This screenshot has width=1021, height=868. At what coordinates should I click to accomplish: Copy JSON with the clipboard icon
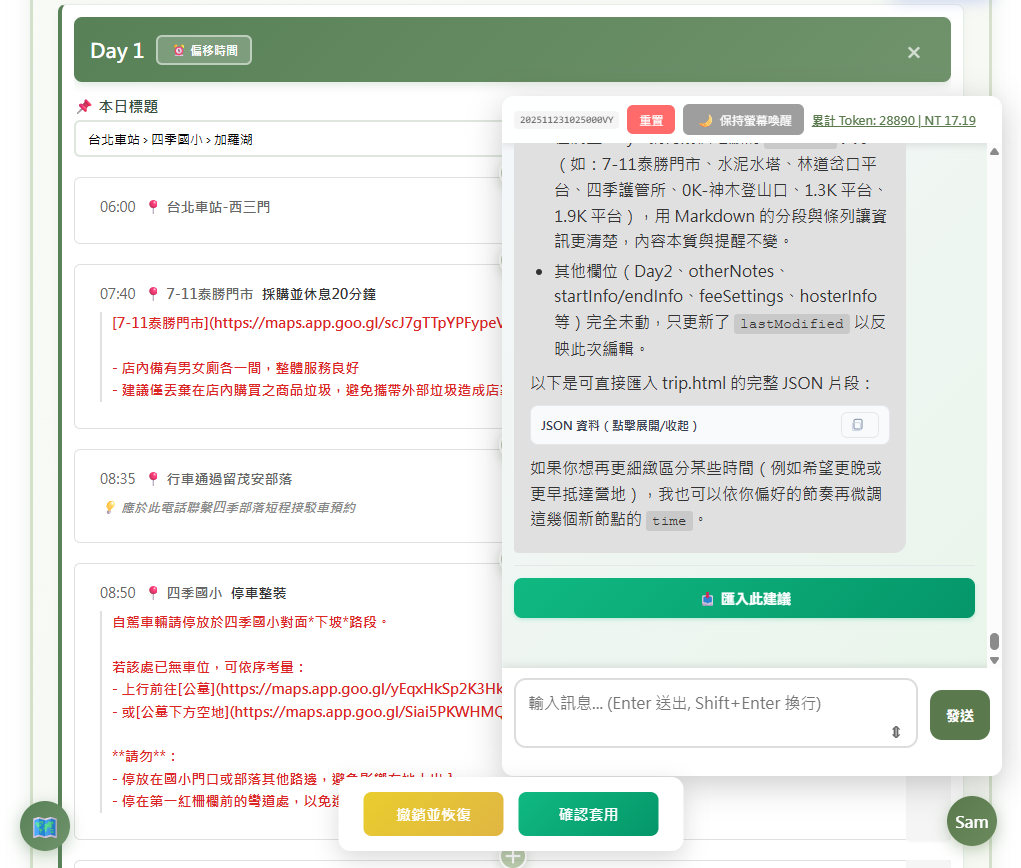859,425
